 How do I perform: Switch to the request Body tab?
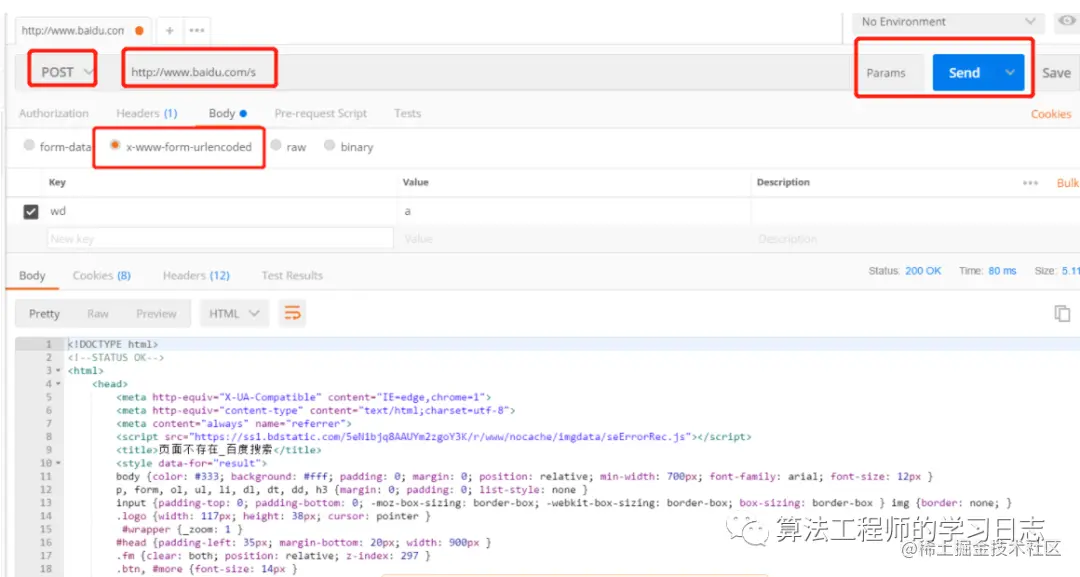pyautogui.click(x=227, y=113)
